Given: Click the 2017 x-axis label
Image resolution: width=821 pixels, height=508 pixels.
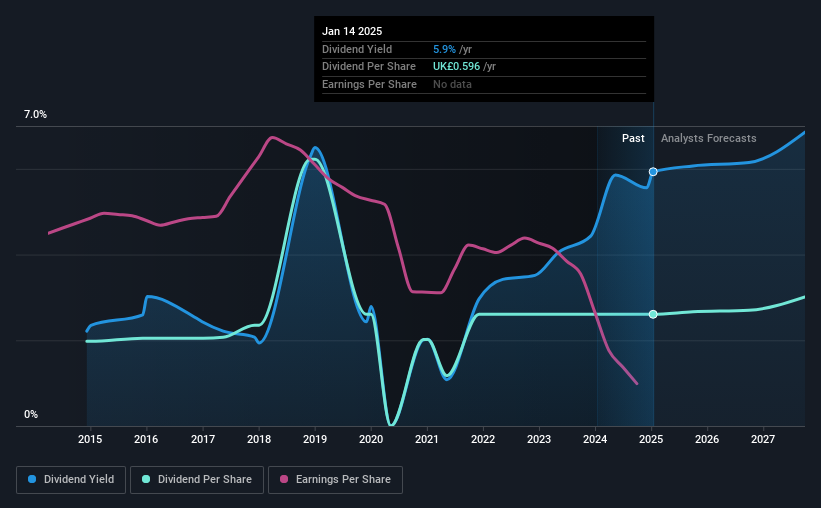Looking at the screenshot, I should [203, 439].
